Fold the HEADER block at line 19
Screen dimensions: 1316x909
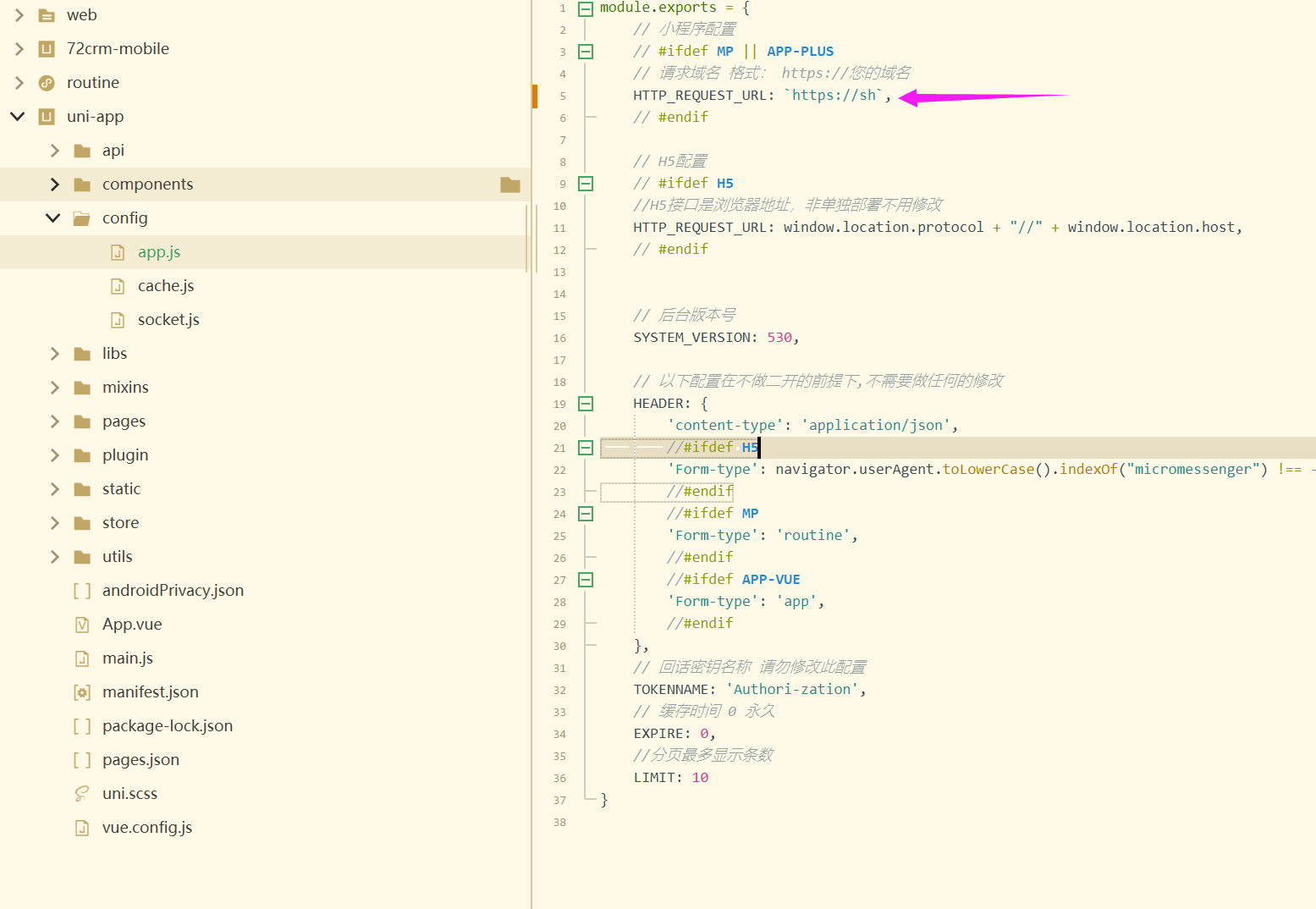[x=586, y=404]
